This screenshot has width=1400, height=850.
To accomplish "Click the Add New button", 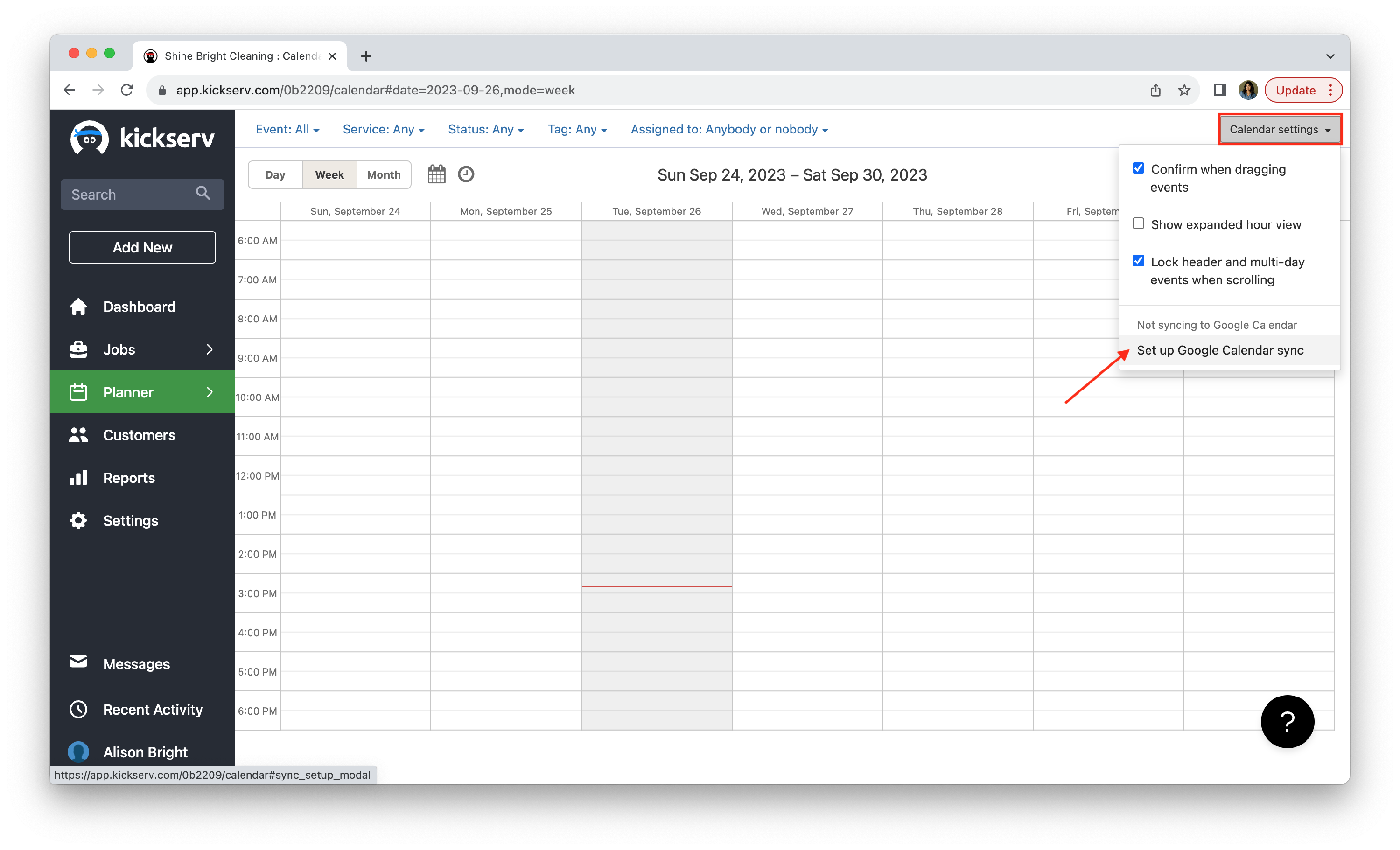I will [142, 247].
